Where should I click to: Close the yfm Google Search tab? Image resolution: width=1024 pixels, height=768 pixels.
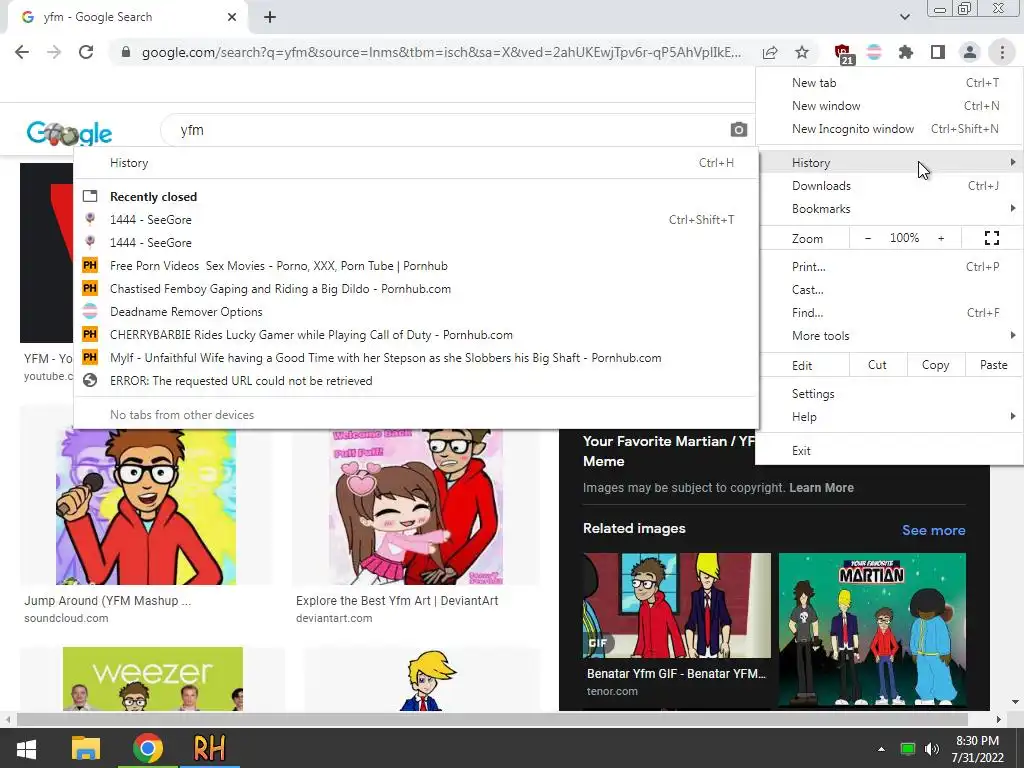tap(232, 17)
